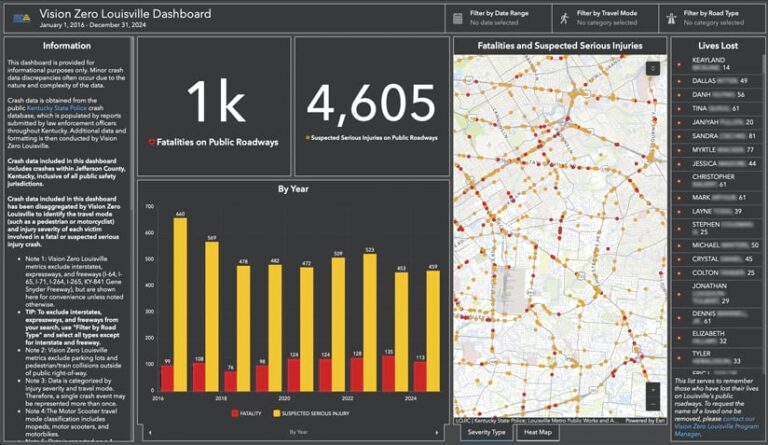Select JANIYAH 20 in Lives Lost list
The width and height of the screenshot is (768, 445).
[x=718, y=122]
